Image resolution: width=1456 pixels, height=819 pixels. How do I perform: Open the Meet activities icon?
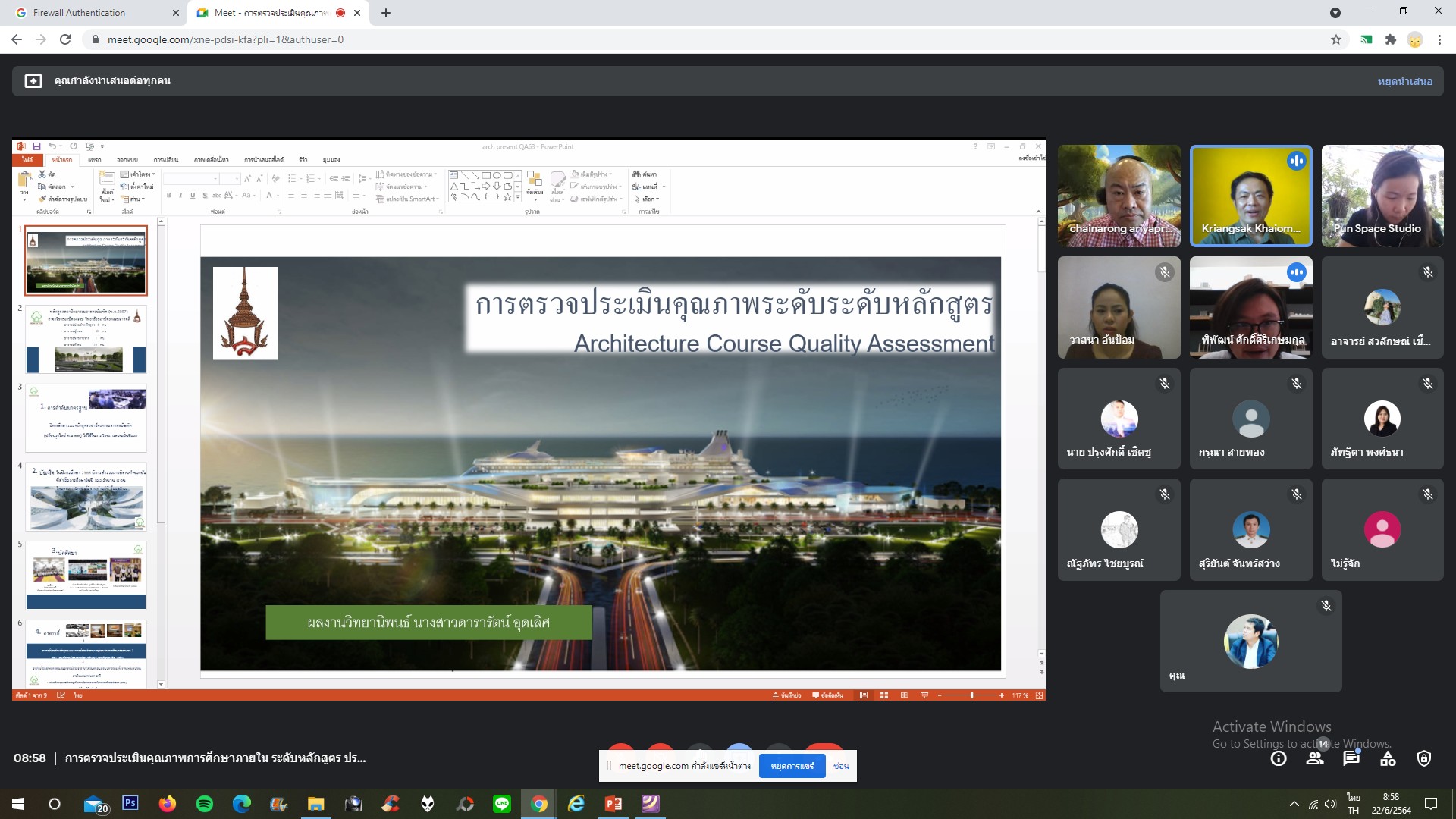[1388, 758]
